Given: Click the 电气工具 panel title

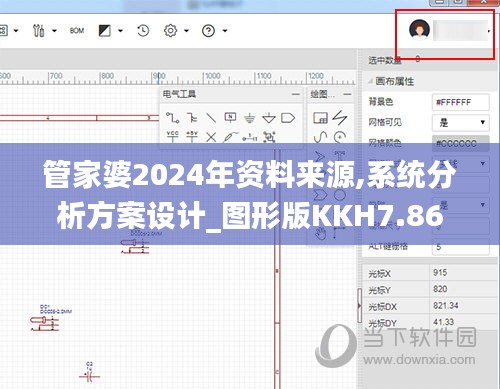Looking at the screenshot, I should [x=179, y=94].
